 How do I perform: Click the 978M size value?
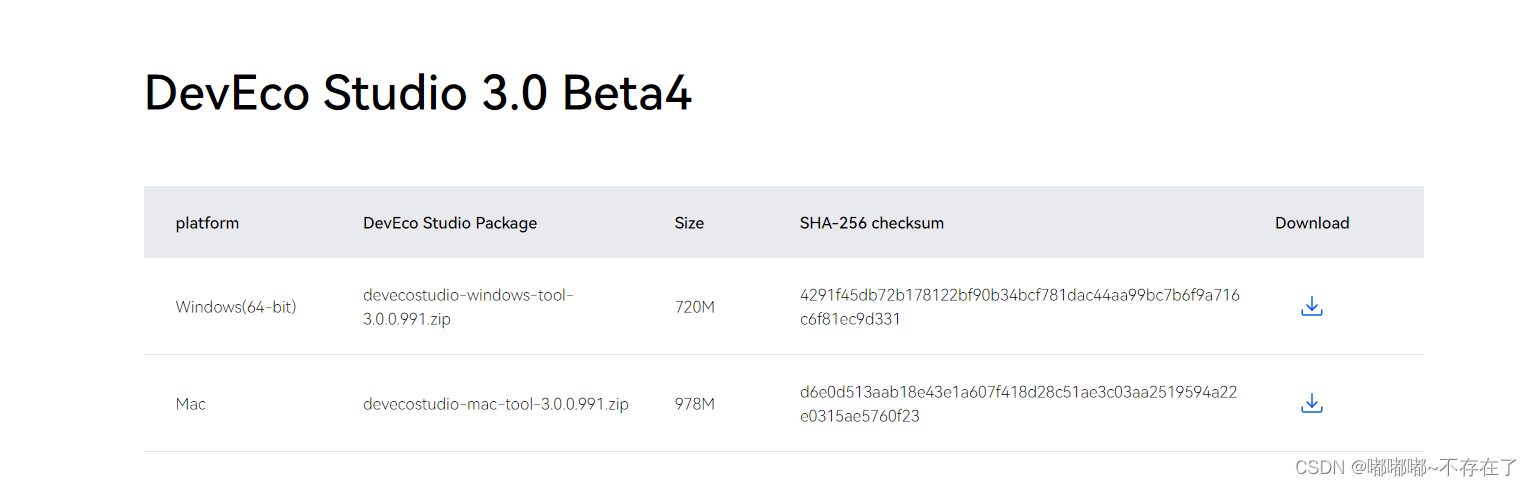tap(695, 404)
